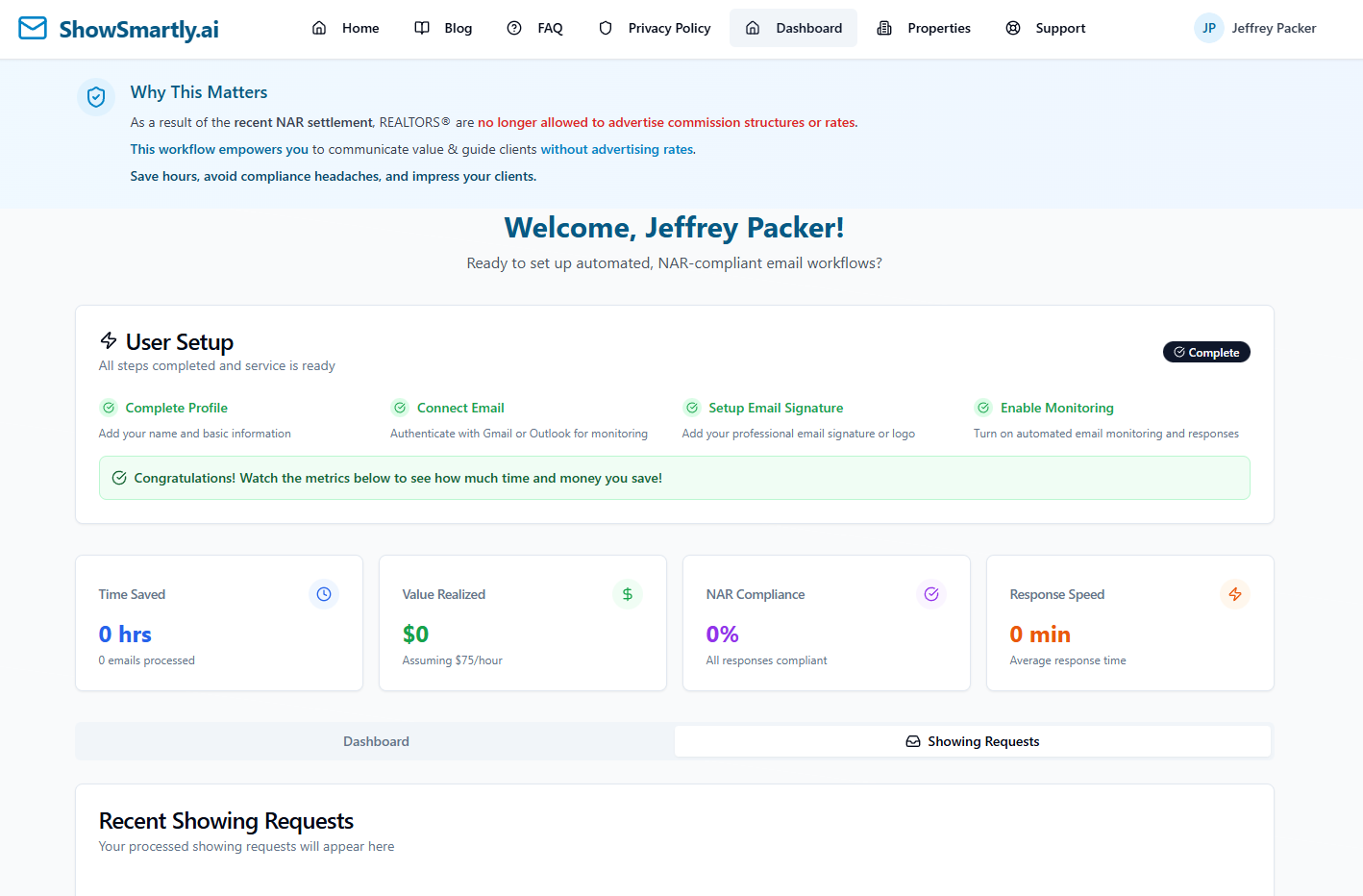
Task: Switch to the Dashboard tab
Action: click(x=376, y=741)
